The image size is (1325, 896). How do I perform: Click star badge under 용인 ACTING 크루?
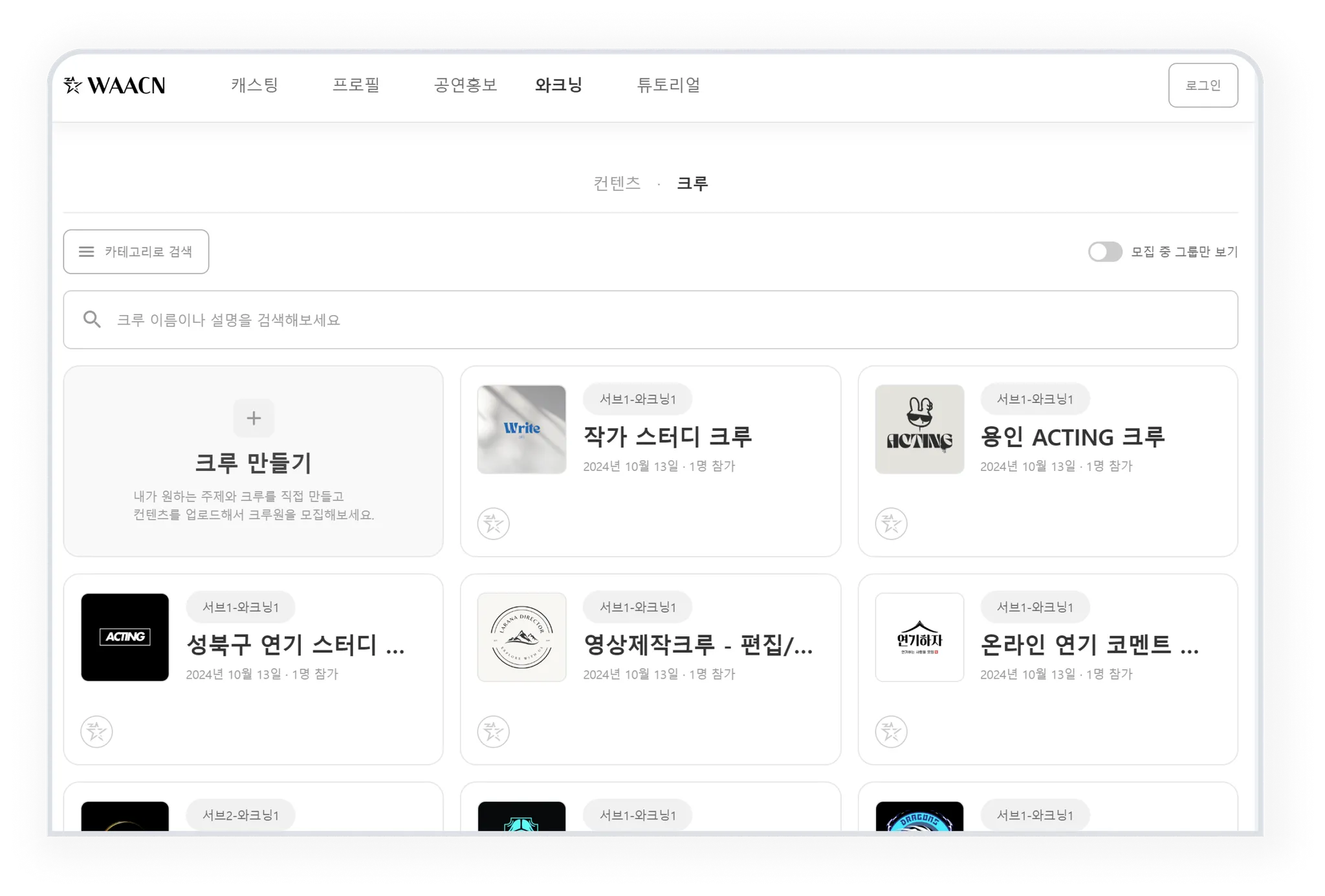click(891, 523)
